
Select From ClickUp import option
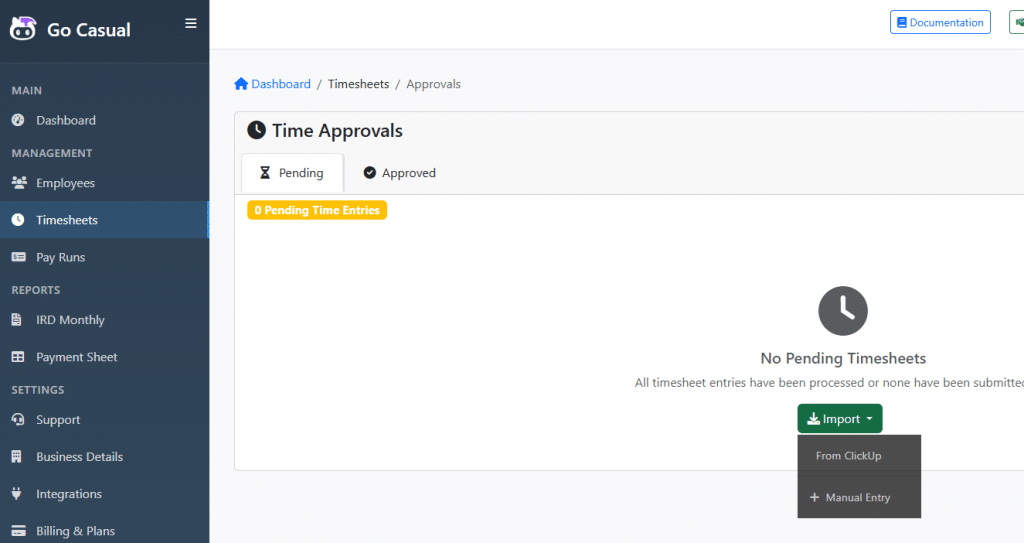click(x=848, y=456)
